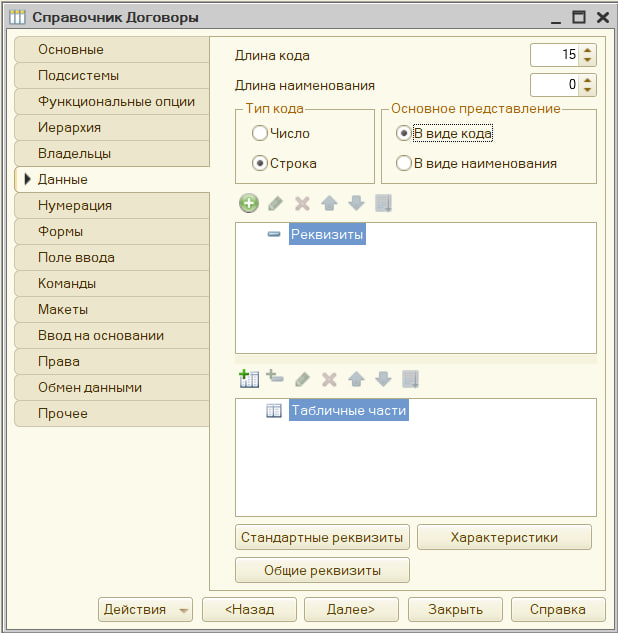Viewport: 618px width, 633px height.
Task: Click the table icon beside Табличные части
Action: point(274,411)
